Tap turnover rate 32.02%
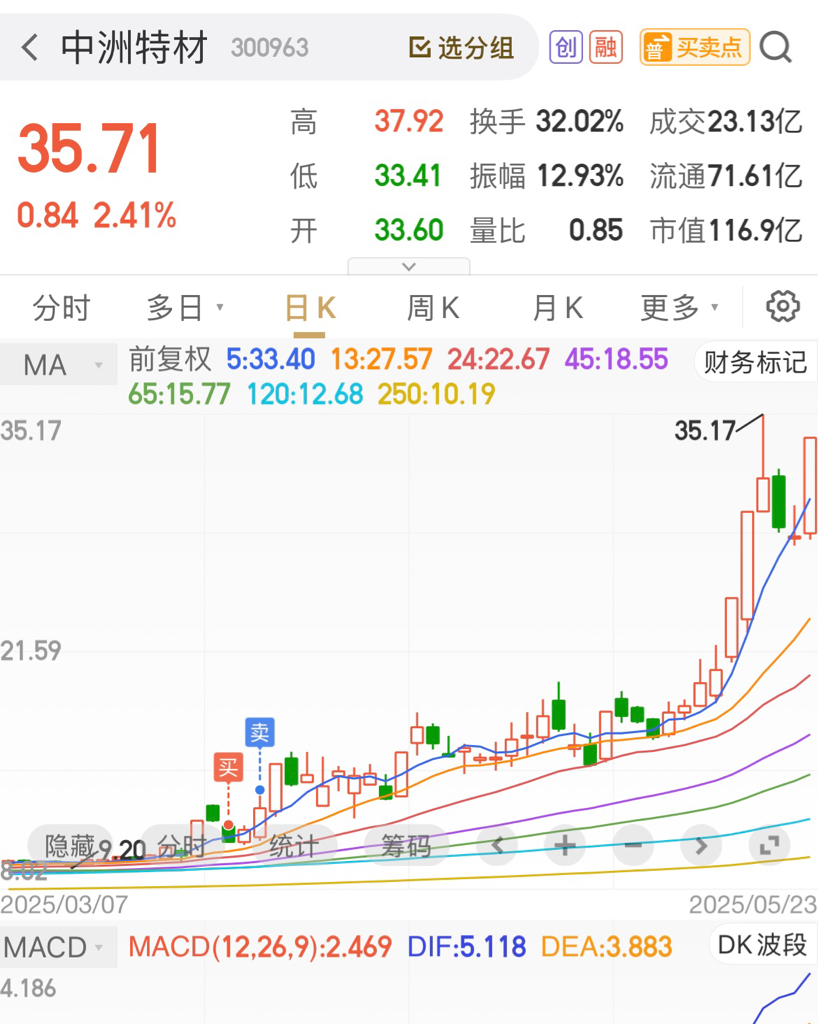Screen dimensions: 818x1024 point(580,121)
